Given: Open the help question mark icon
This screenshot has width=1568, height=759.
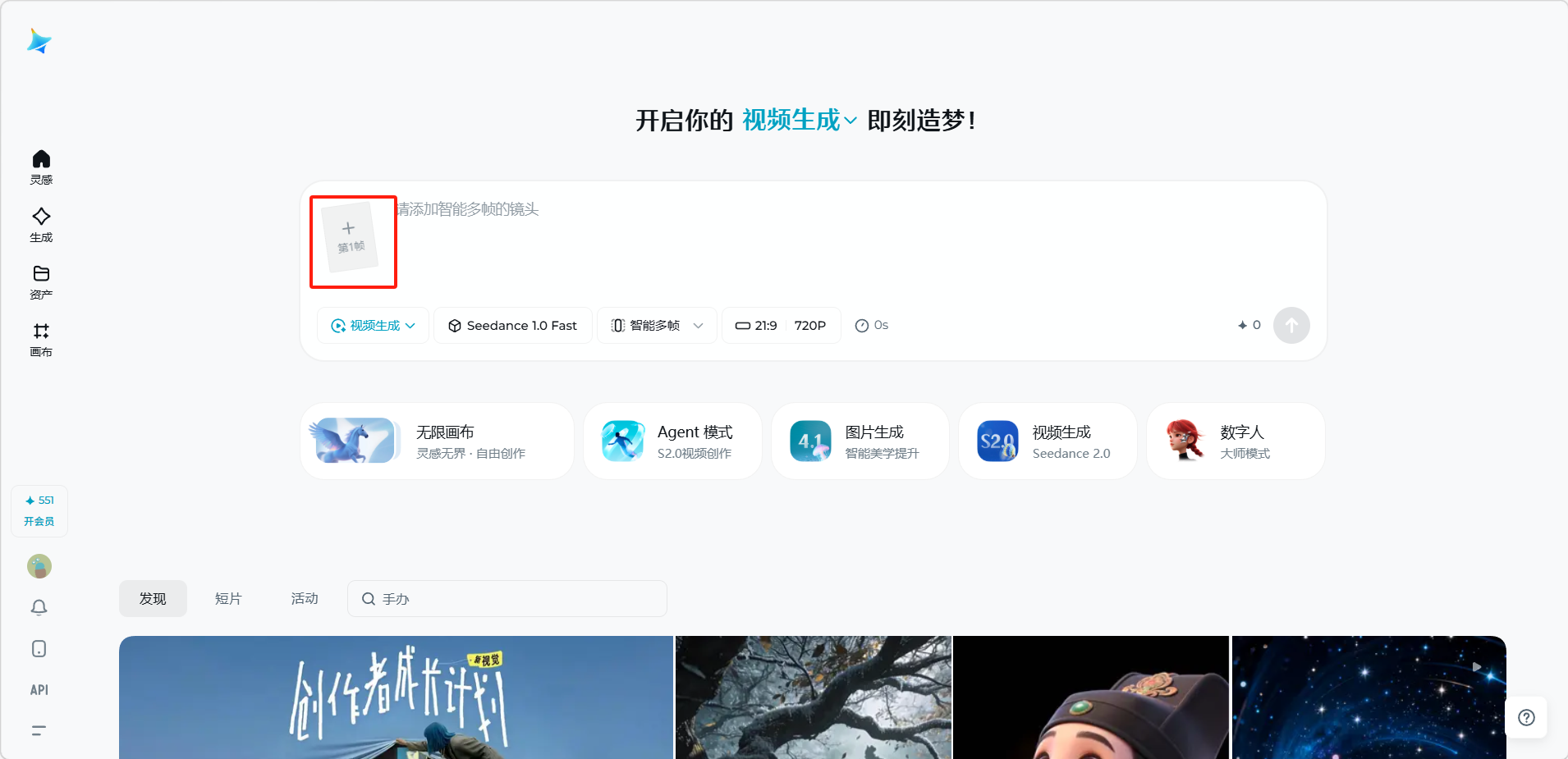Looking at the screenshot, I should click(x=1526, y=718).
